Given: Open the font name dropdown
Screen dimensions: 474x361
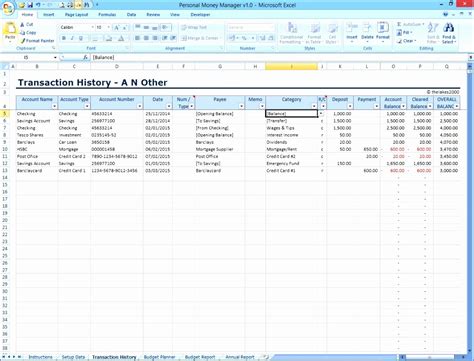Looking at the screenshot, I should click(92, 27).
